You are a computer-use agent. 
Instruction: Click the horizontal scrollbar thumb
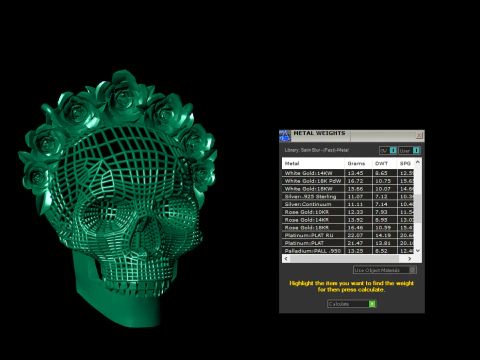tap(344, 259)
